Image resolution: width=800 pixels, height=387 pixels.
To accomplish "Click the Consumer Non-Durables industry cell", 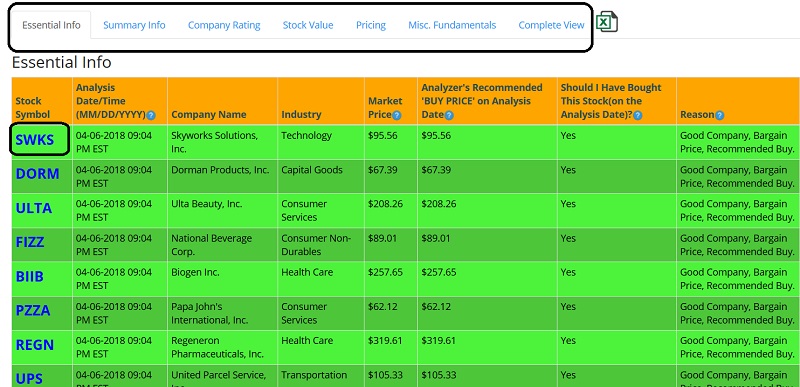I will tap(321, 245).
